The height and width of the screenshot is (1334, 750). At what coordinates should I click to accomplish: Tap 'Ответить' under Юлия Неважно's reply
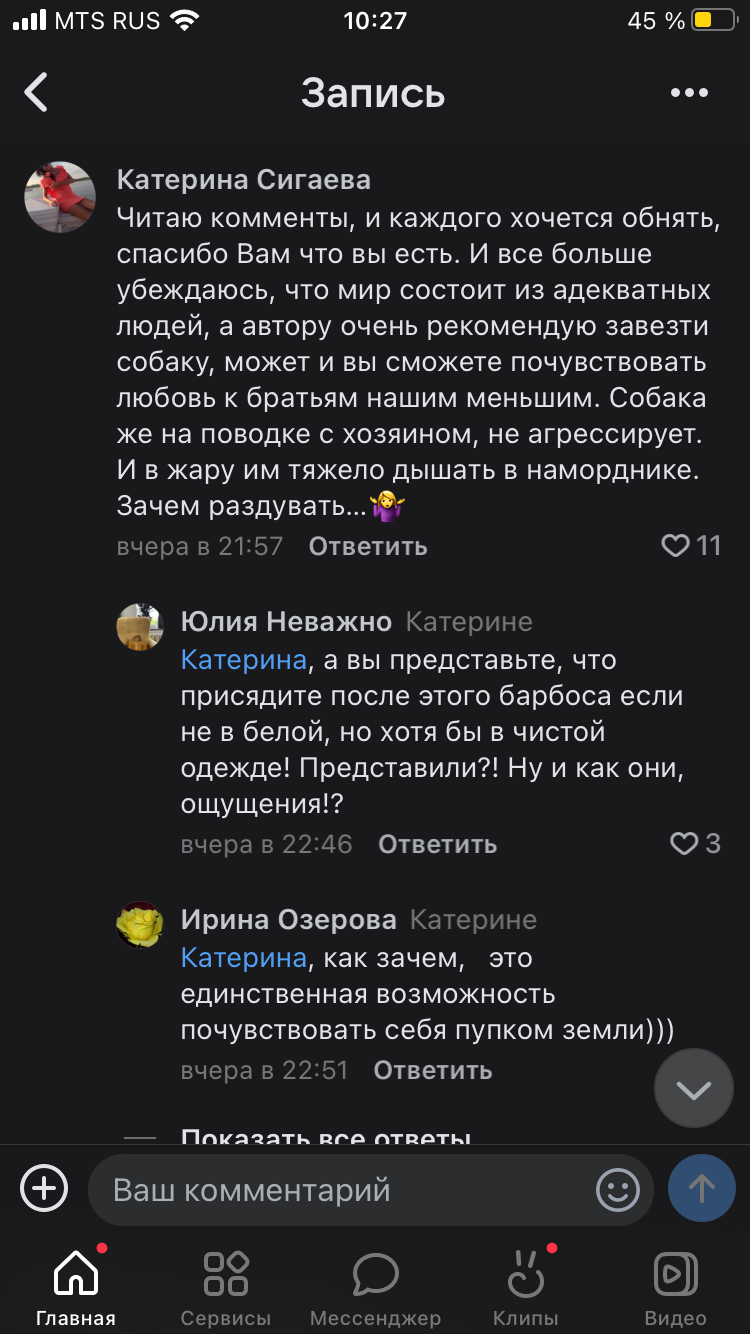pos(437,844)
